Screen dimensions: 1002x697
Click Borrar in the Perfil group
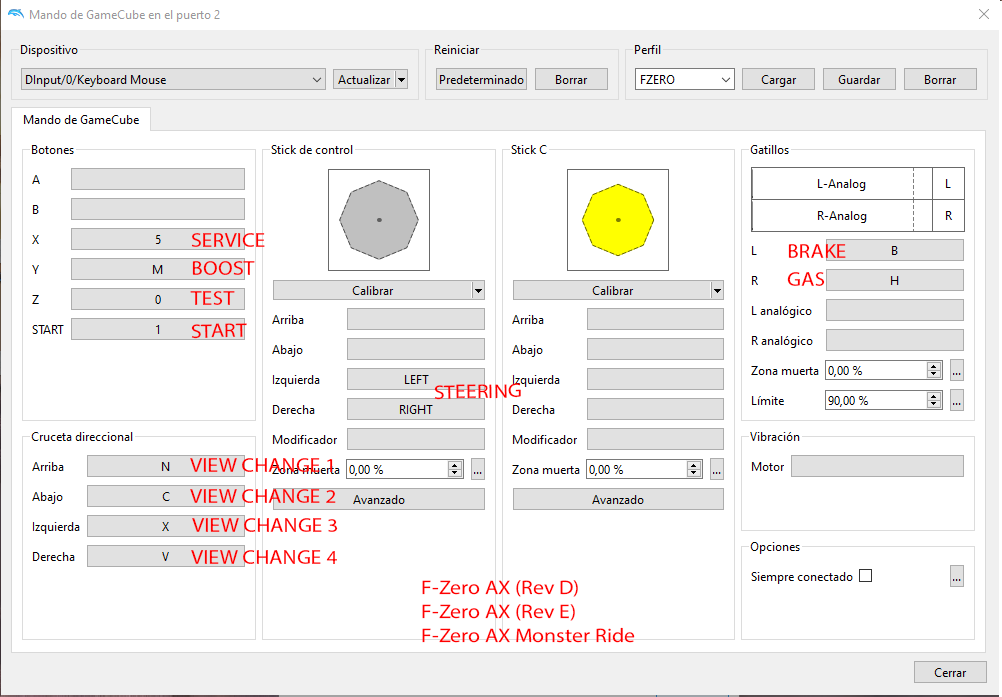[x=940, y=79]
